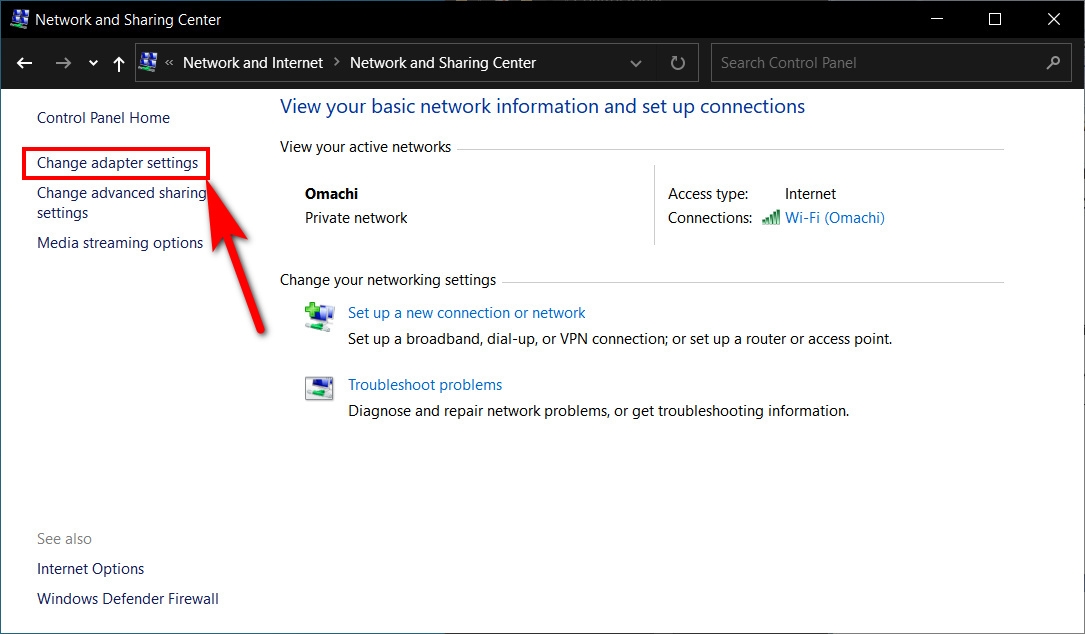Image resolution: width=1085 pixels, height=634 pixels.
Task: Open Troubleshoot problems
Action: 425,385
